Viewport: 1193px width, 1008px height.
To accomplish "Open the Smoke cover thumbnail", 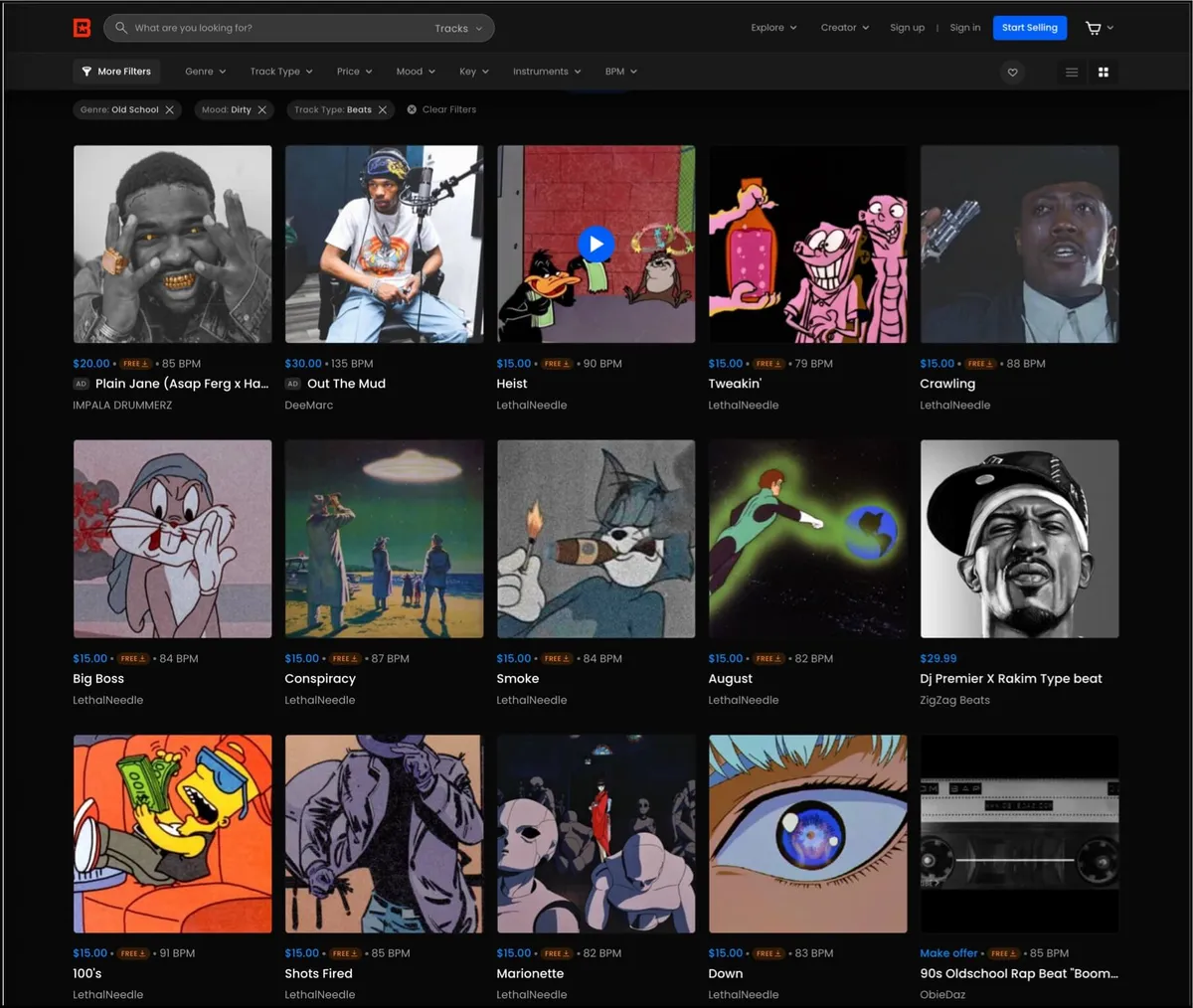I will (x=596, y=539).
